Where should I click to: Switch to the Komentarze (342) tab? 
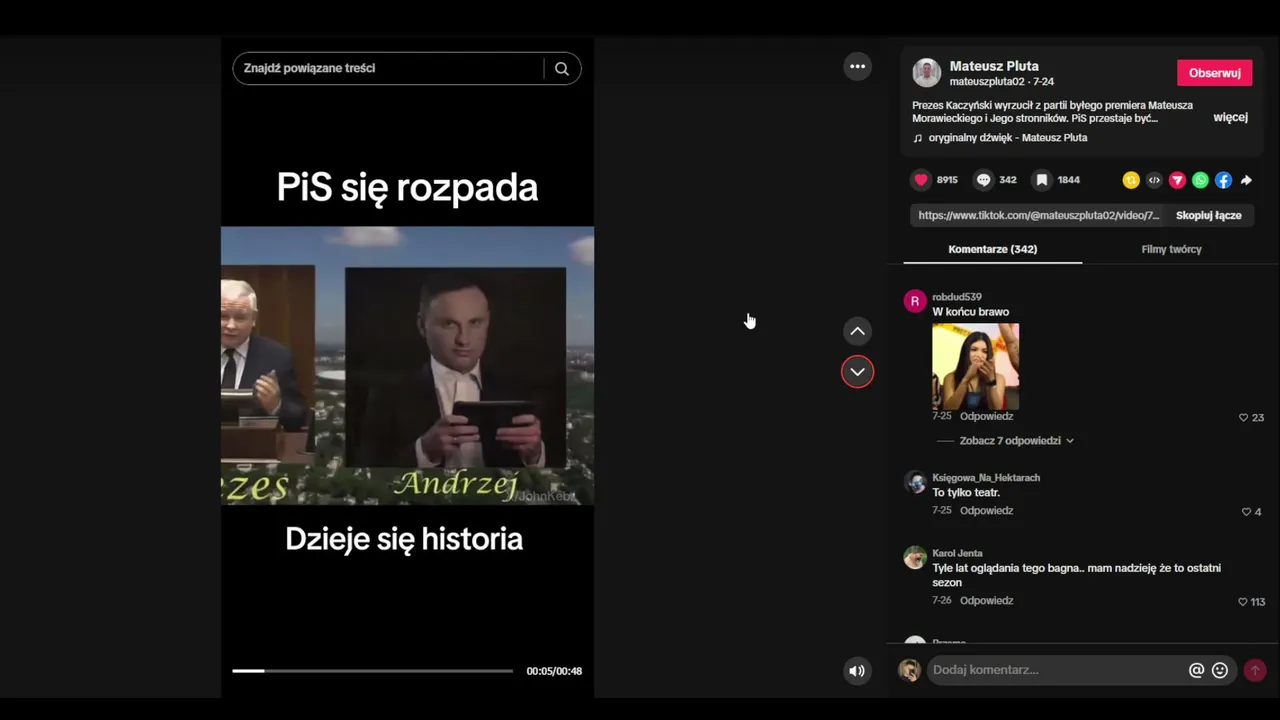click(992, 249)
